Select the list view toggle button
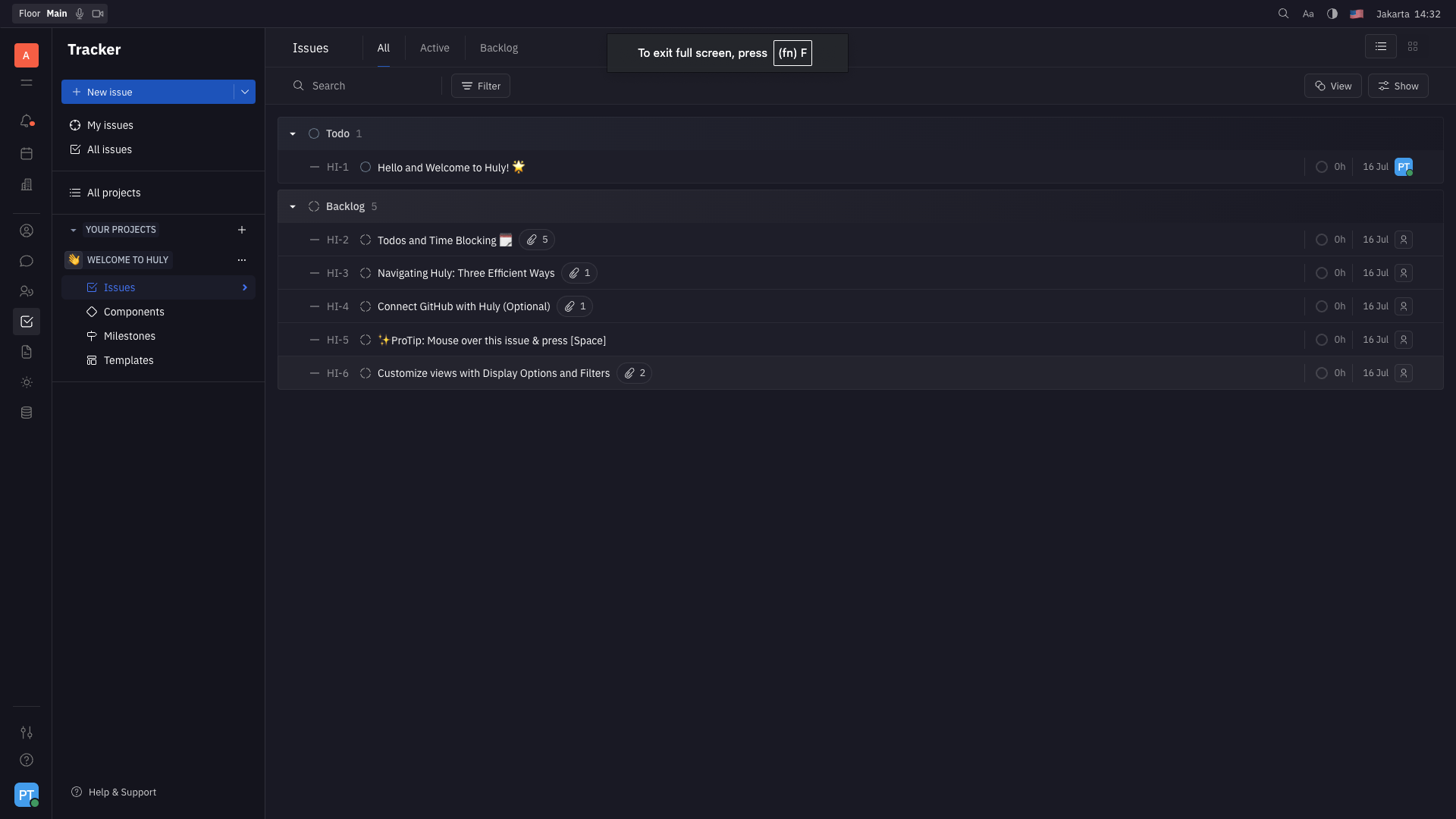This screenshot has width=1456, height=819. (1381, 47)
